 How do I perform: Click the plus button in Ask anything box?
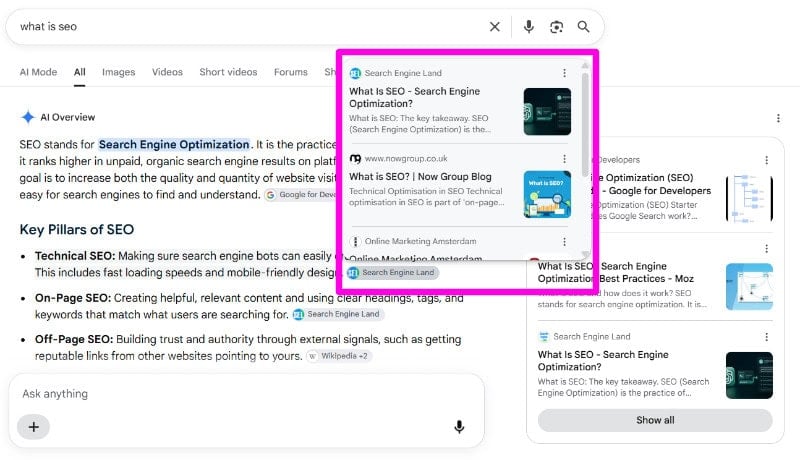(34, 427)
